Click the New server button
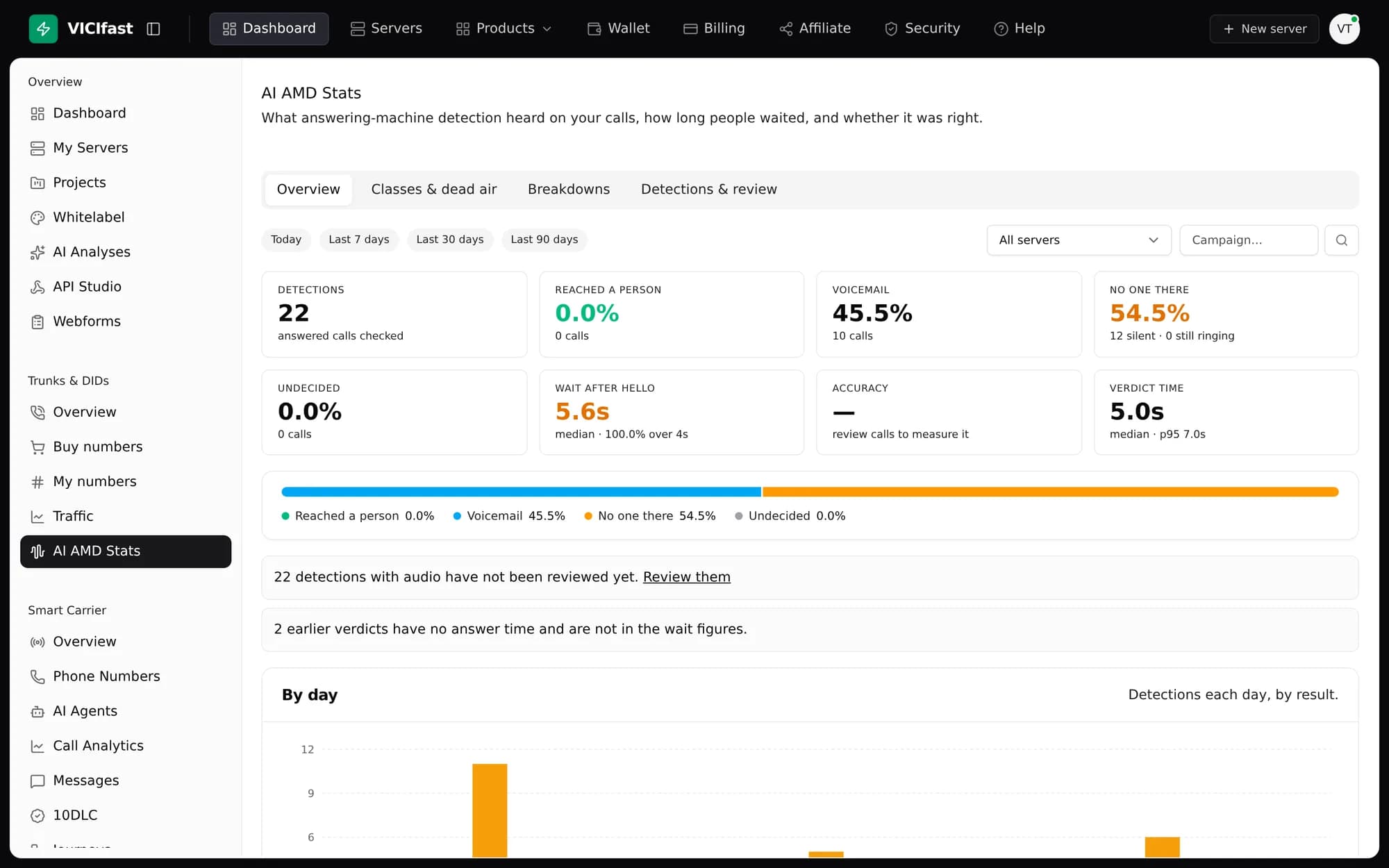Screen dimensions: 1389x868 point(1264,28)
